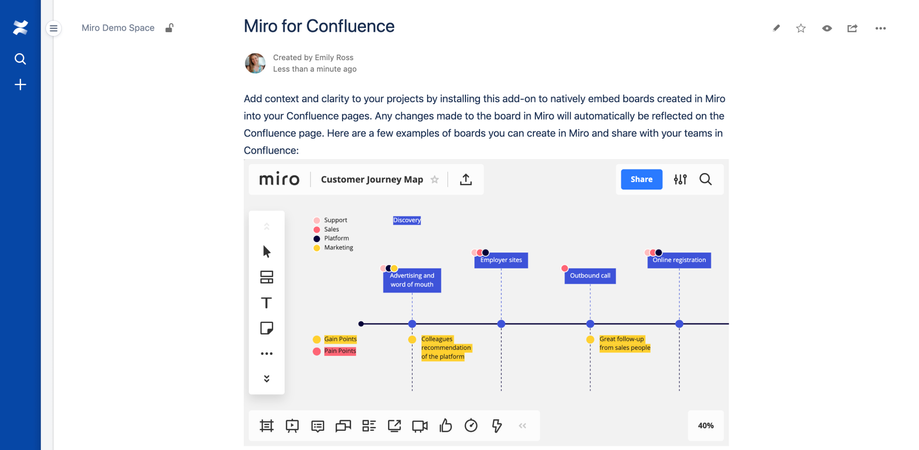This screenshot has width=919, height=450.
Task: Open Confluence search in the sidebar
Action: 20,59
